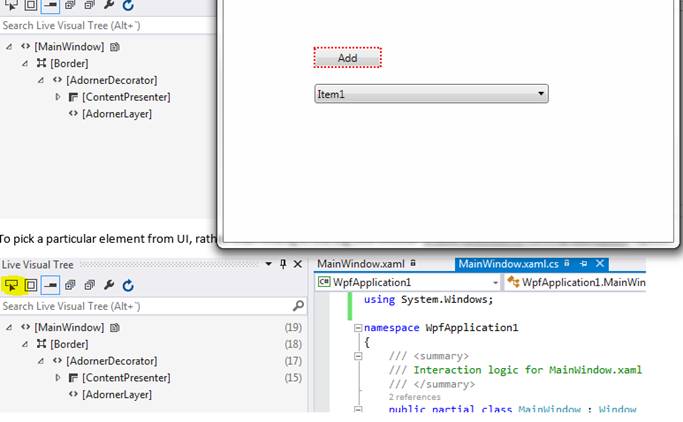The image size is (683, 422).
Task: Click ContentPresenter element icon in upper tree
Action: (73, 97)
